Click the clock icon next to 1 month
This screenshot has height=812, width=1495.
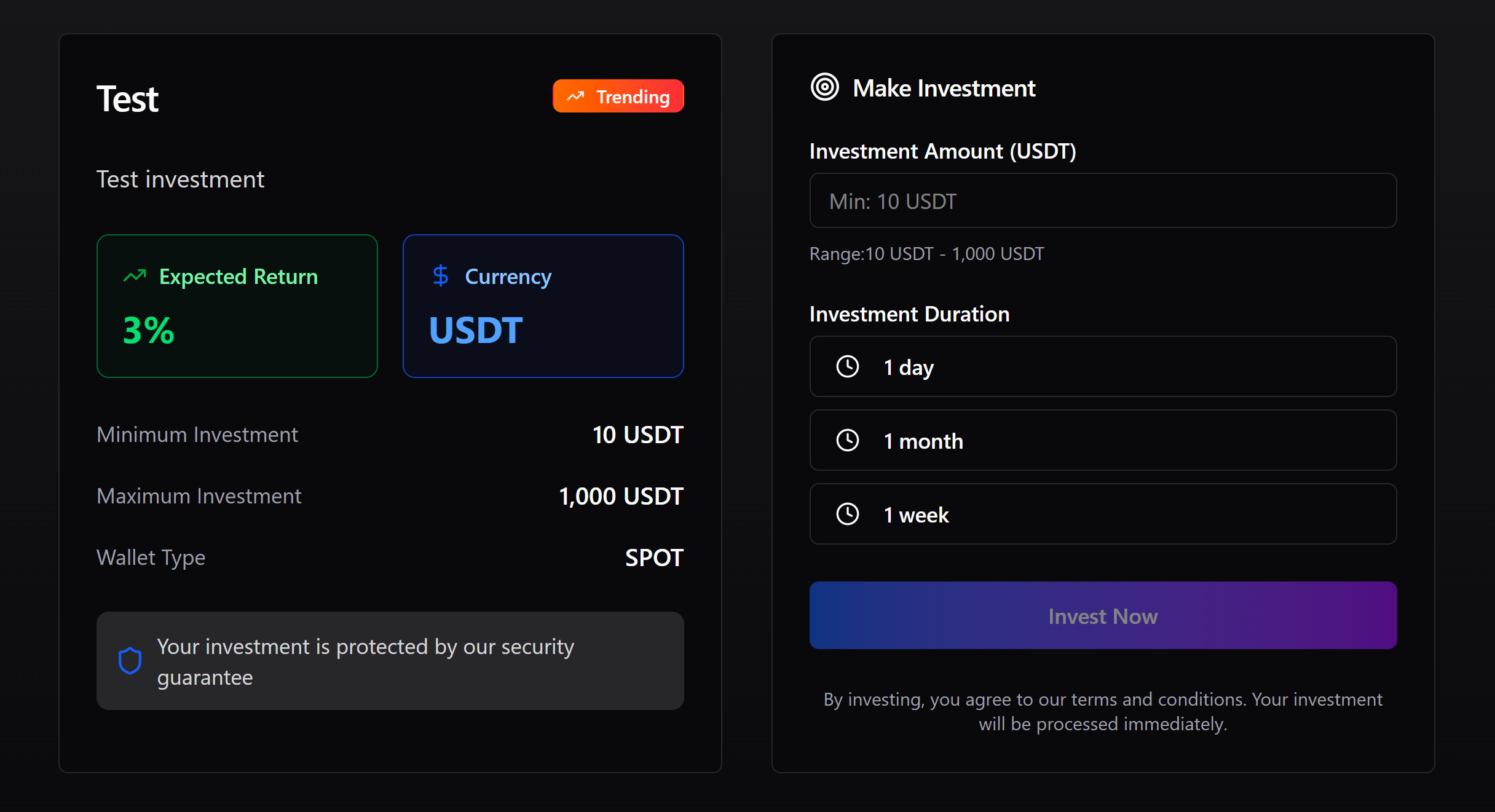(847, 440)
